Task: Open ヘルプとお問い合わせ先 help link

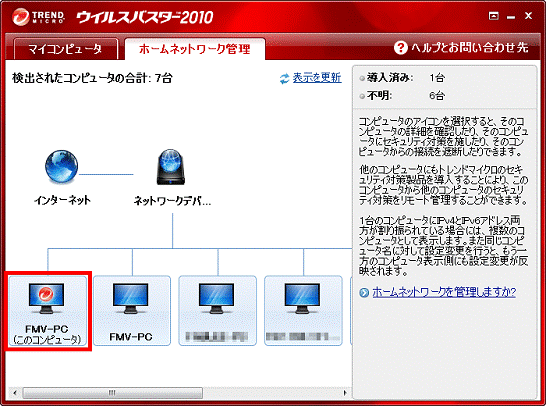Action: click(470, 47)
